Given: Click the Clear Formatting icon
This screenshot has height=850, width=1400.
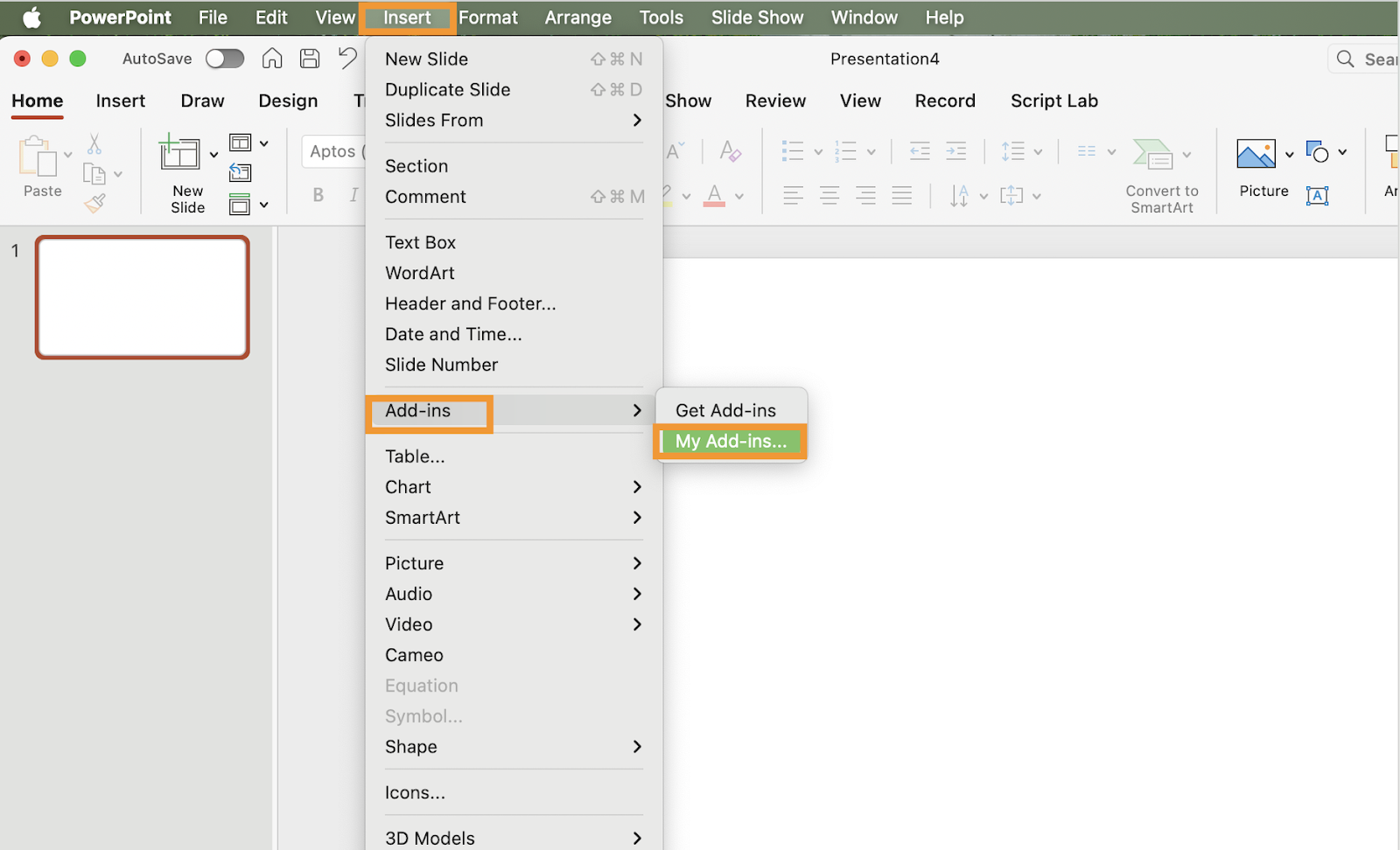Looking at the screenshot, I should 730,151.
